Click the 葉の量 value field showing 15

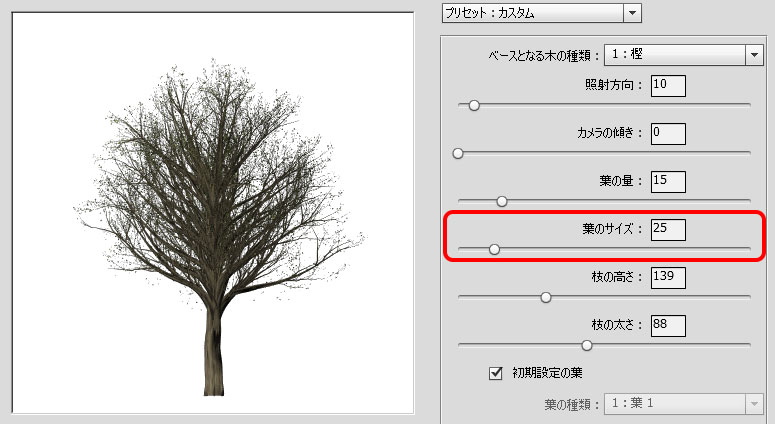[668, 181]
